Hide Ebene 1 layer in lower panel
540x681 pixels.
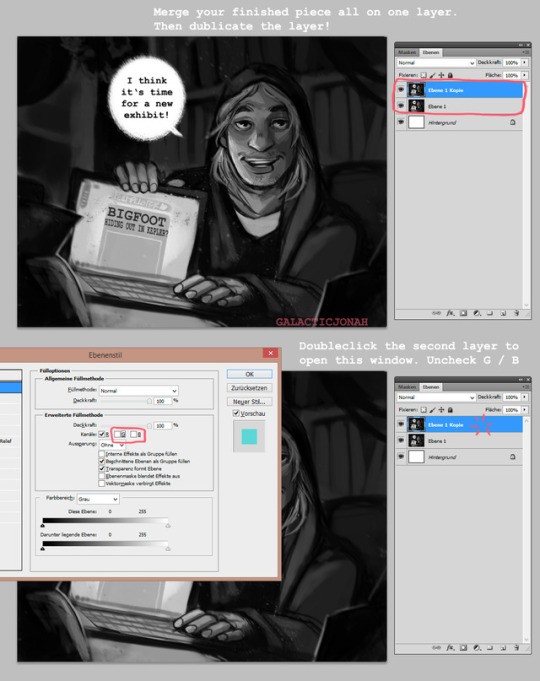point(401,440)
